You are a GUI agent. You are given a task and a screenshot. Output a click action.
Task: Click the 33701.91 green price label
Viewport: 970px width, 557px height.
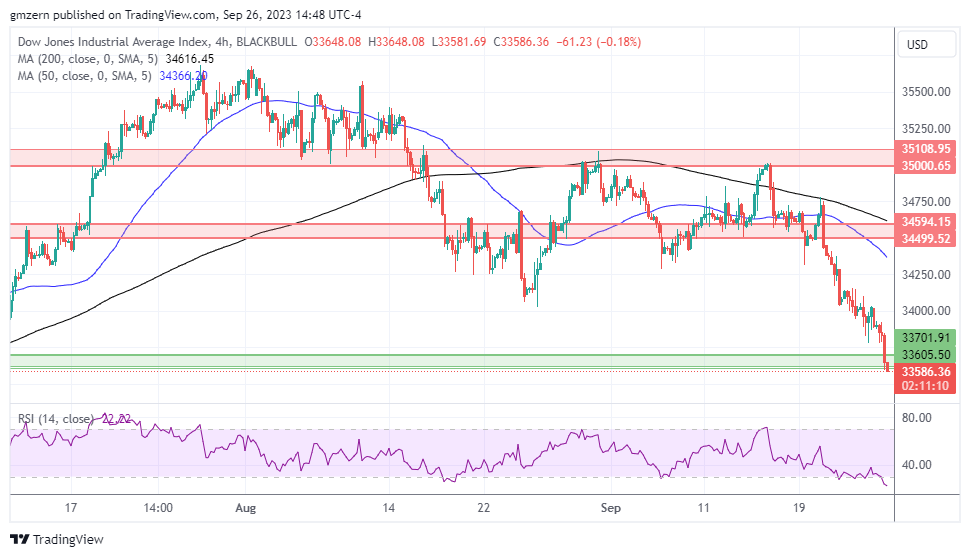925,337
